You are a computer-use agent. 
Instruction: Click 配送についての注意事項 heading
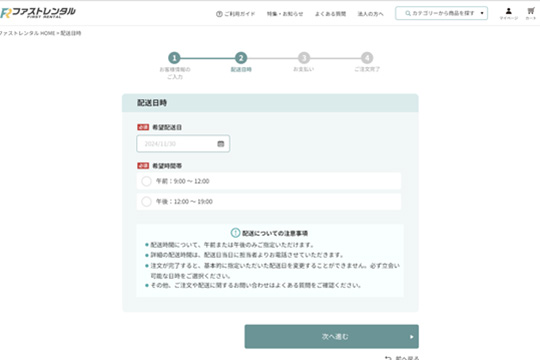pos(275,233)
